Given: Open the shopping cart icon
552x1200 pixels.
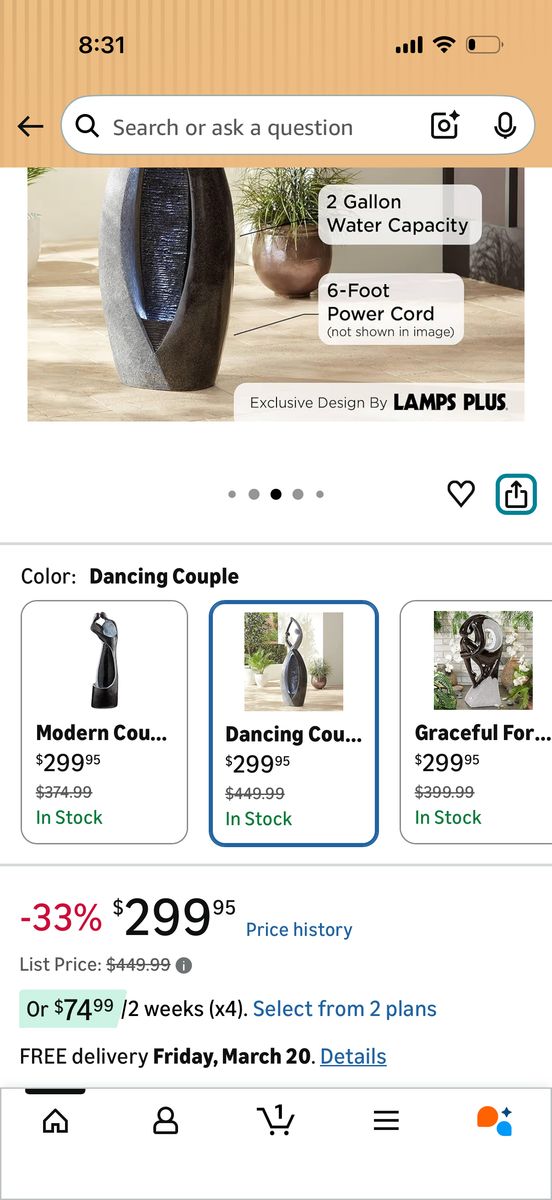Looking at the screenshot, I should (275, 1120).
